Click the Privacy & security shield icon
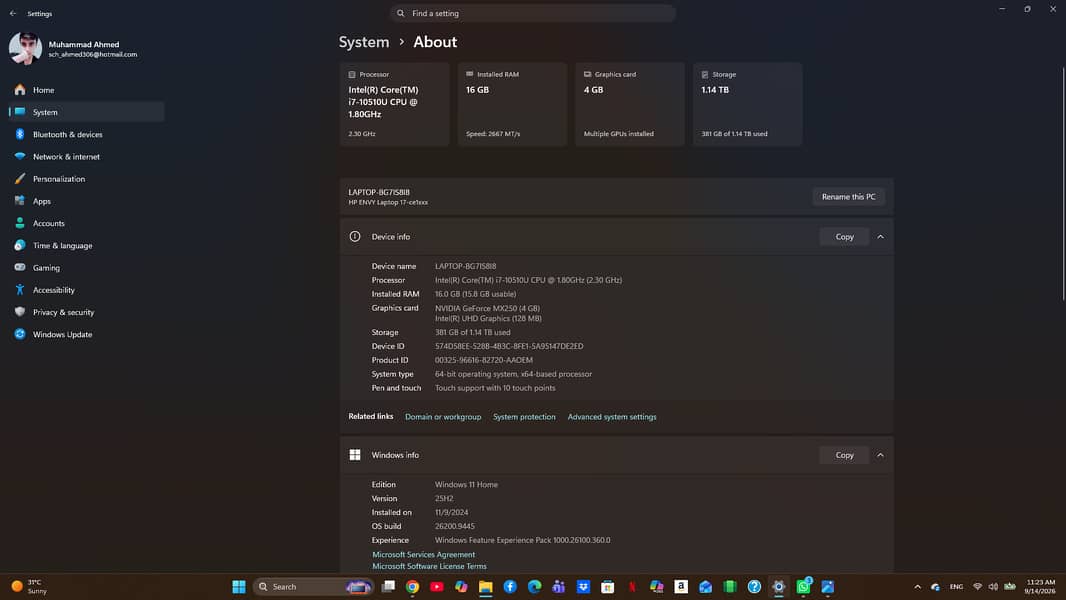Image resolution: width=1066 pixels, height=600 pixels. point(20,312)
